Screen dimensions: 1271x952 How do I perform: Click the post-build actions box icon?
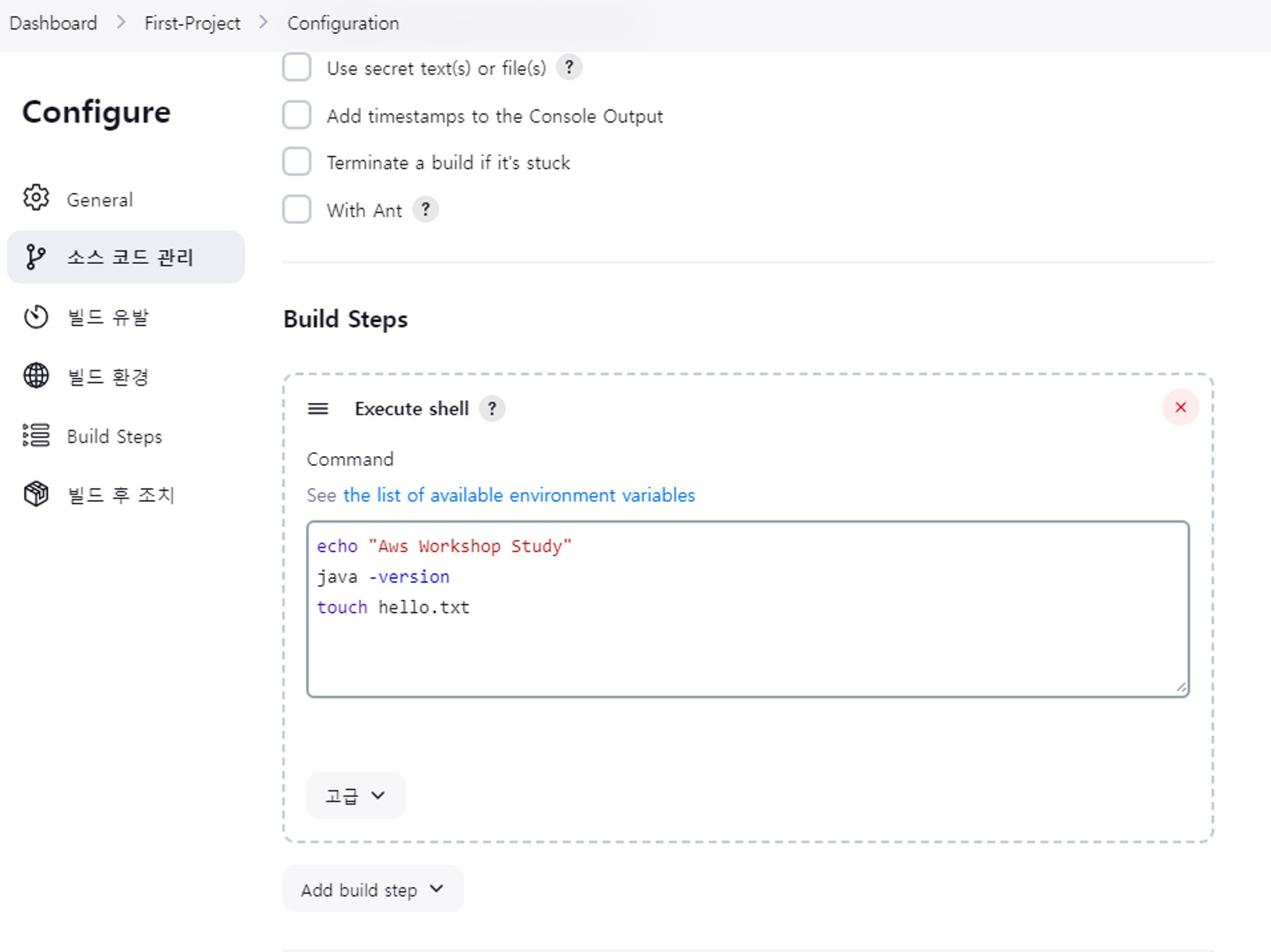click(x=36, y=494)
